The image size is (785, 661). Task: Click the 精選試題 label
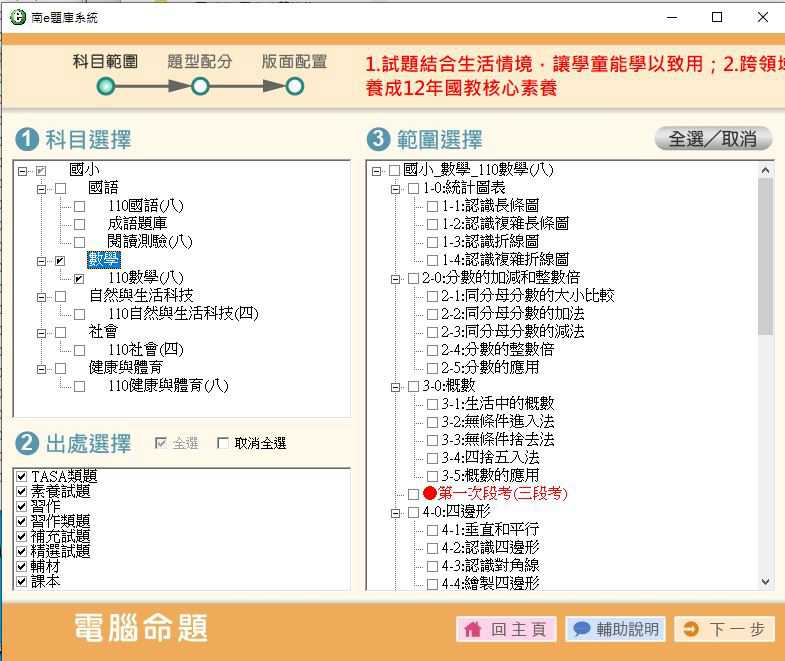point(61,551)
